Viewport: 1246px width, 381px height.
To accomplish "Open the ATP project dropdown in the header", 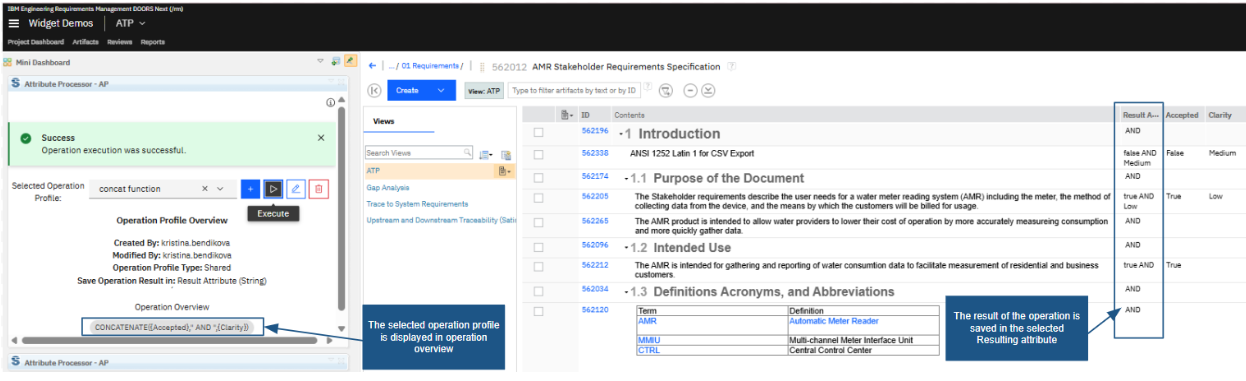I will point(131,23).
